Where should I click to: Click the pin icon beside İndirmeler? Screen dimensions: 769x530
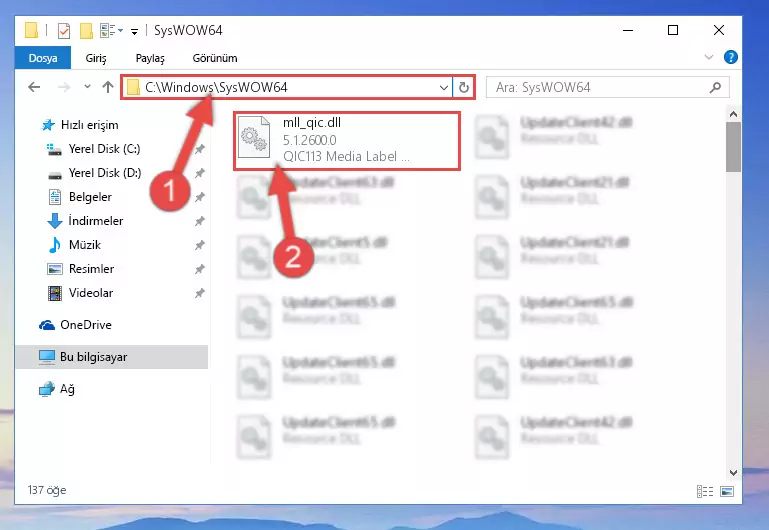(200, 221)
